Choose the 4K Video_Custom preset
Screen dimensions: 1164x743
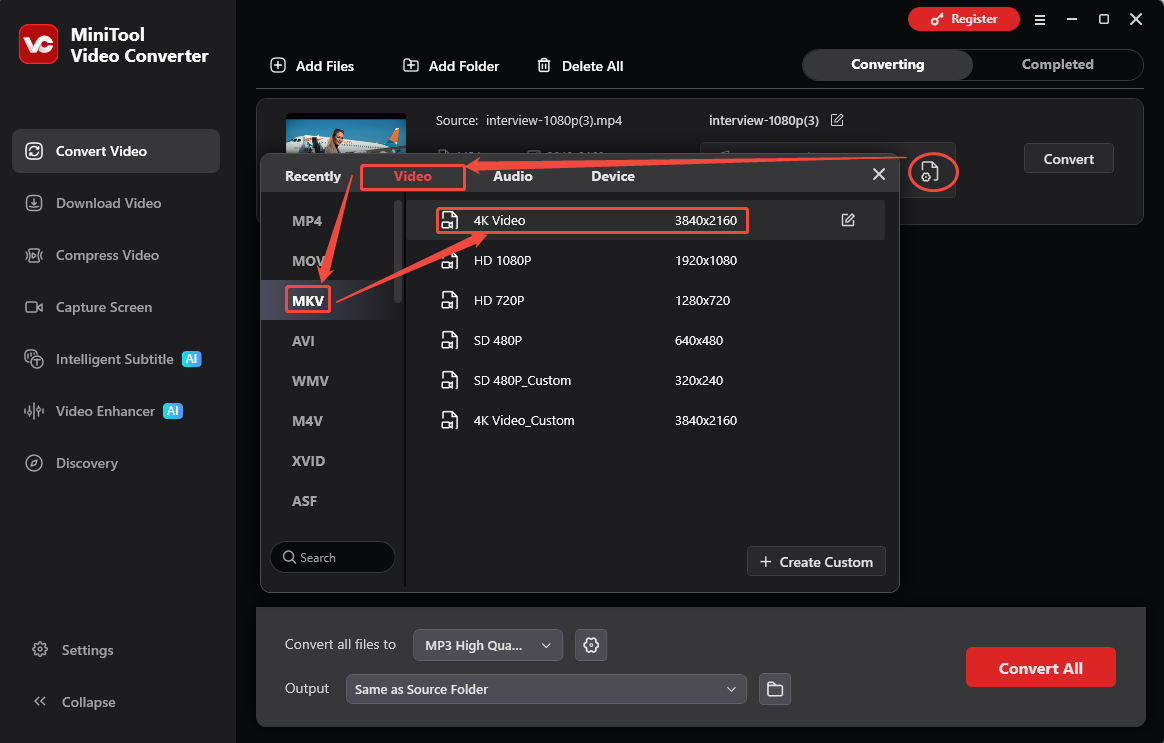click(645, 421)
